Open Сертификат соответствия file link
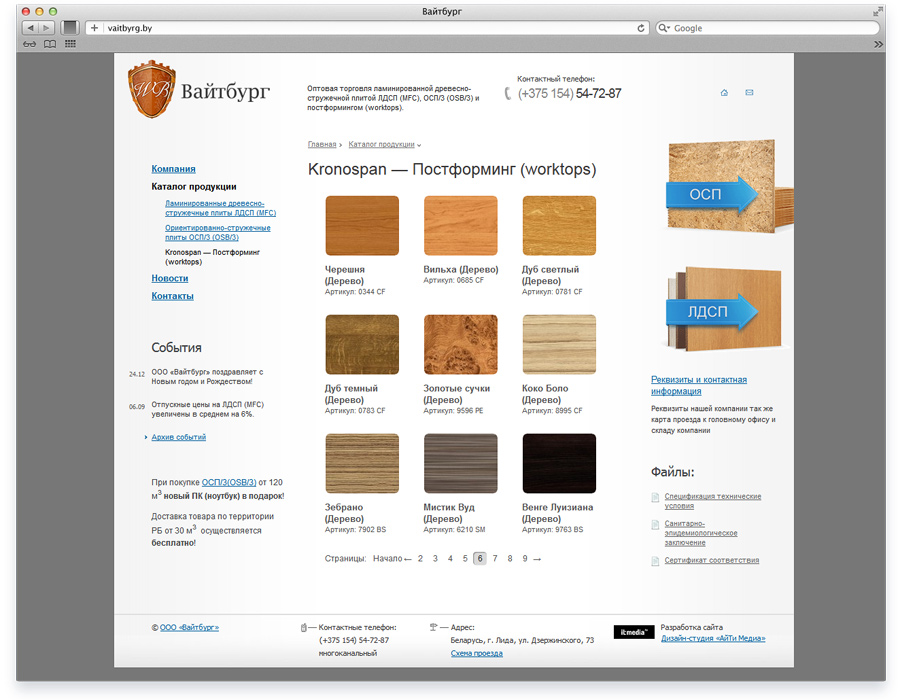 point(712,560)
